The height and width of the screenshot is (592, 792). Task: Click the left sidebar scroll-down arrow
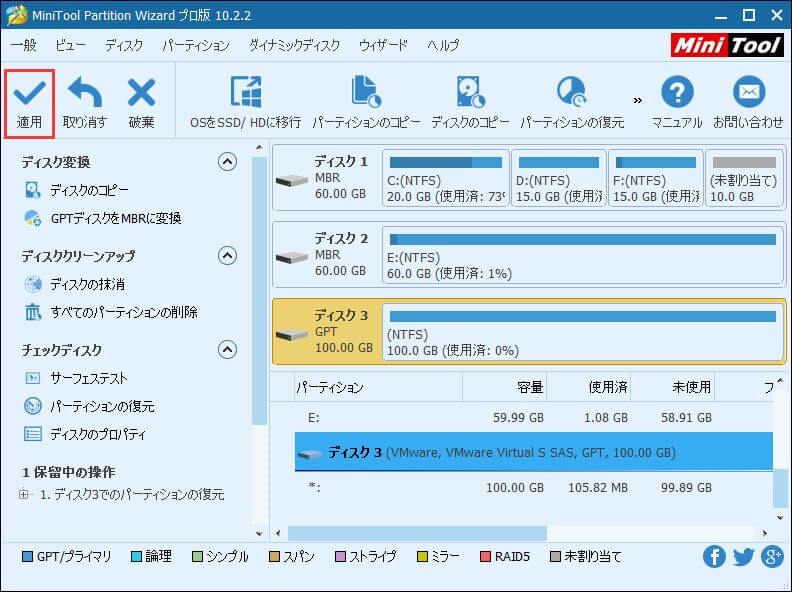(x=259, y=533)
